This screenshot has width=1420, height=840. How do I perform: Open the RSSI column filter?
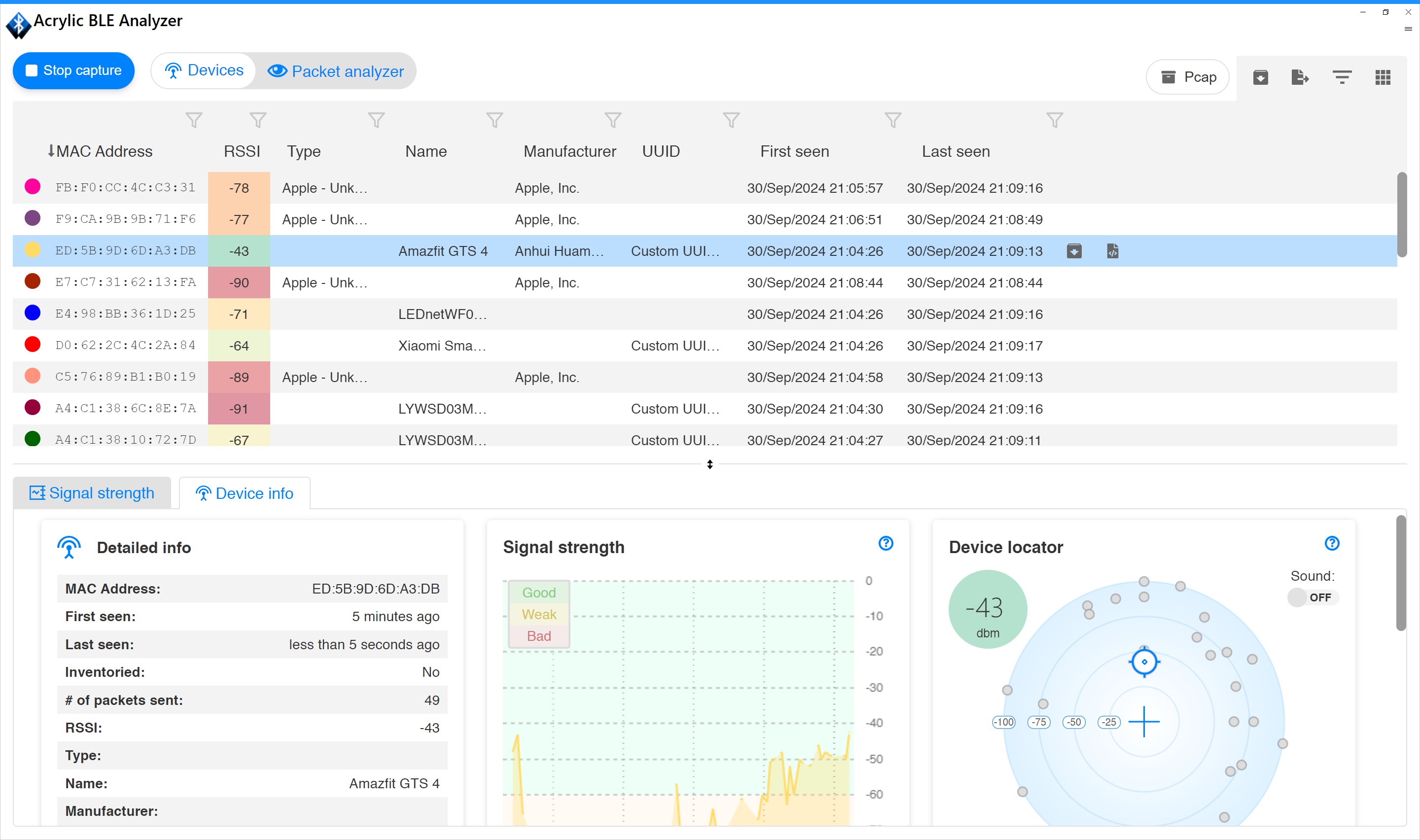click(258, 120)
